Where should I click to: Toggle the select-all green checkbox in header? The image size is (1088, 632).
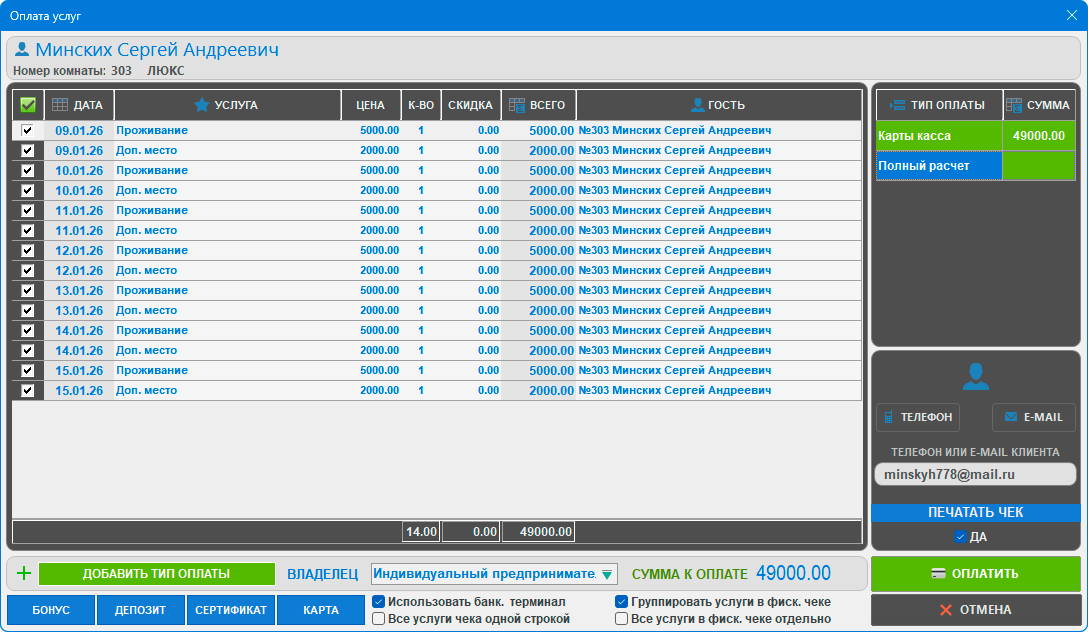(x=28, y=105)
